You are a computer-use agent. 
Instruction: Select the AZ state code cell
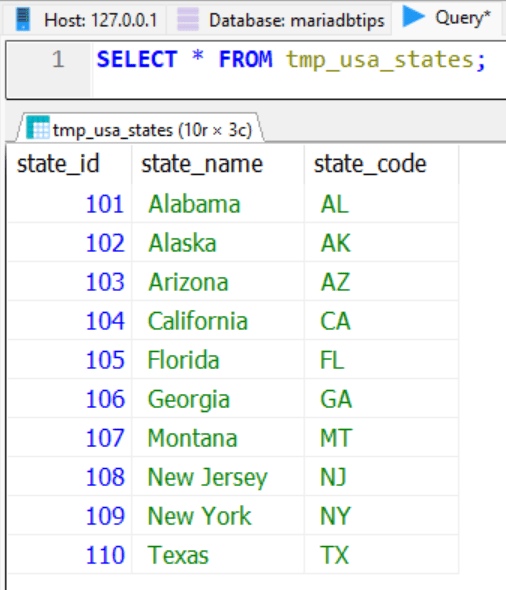pos(381,282)
